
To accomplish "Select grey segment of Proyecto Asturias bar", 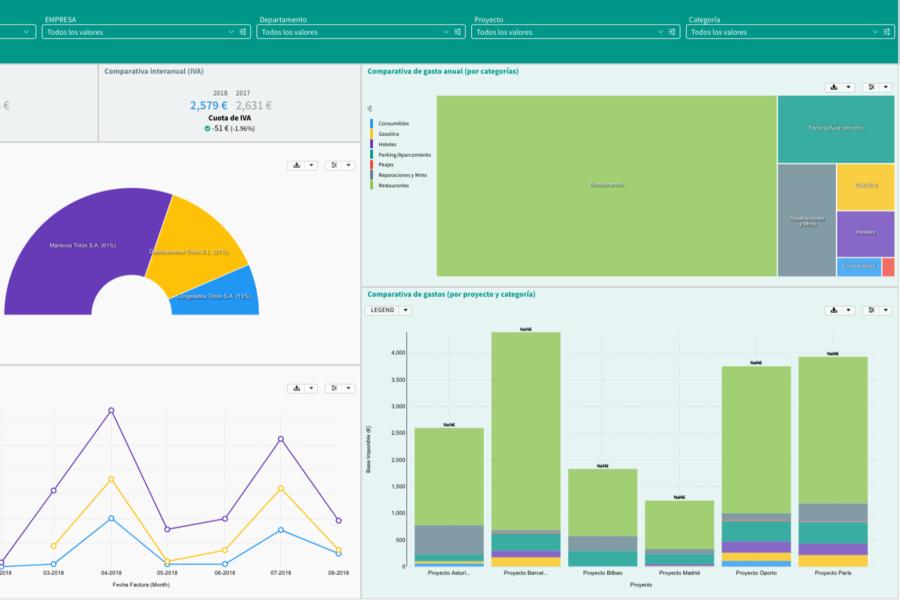I will click(x=449, y=540).
